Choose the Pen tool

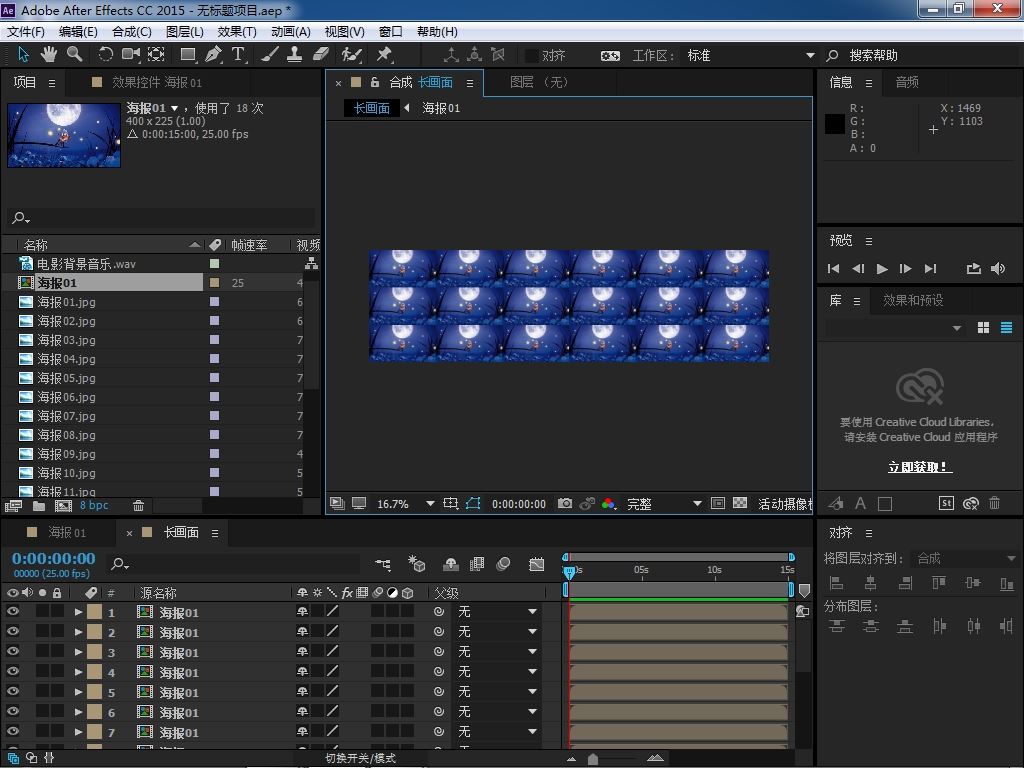click(x=213, y=55)
